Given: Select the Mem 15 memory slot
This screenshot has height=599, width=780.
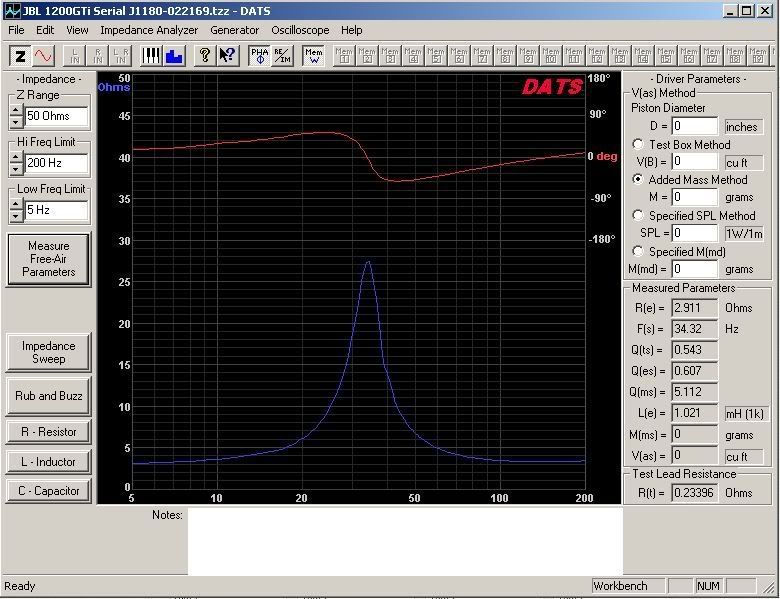Looking at the screenshot, I should pyautogui.click(x=666, y=56).
